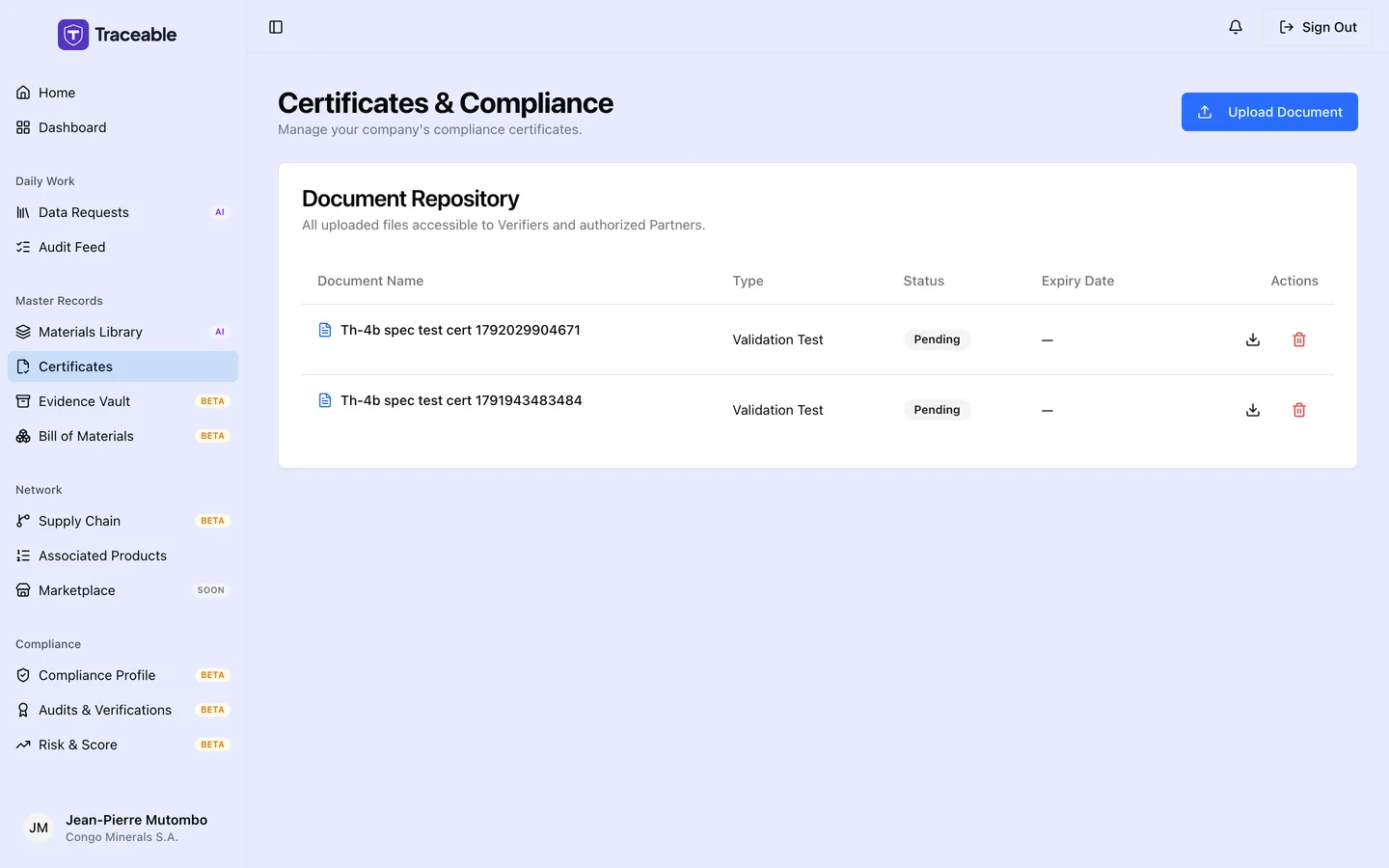Click the Risk & Score trend icon
Screen dimensions: 1389x868
(23, 745)
